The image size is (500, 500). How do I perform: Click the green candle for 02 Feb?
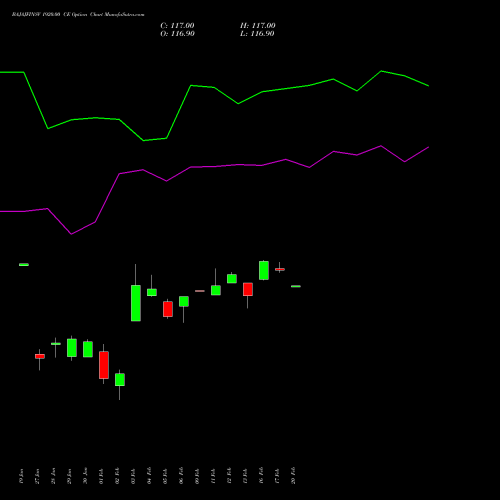click(120, 380)
